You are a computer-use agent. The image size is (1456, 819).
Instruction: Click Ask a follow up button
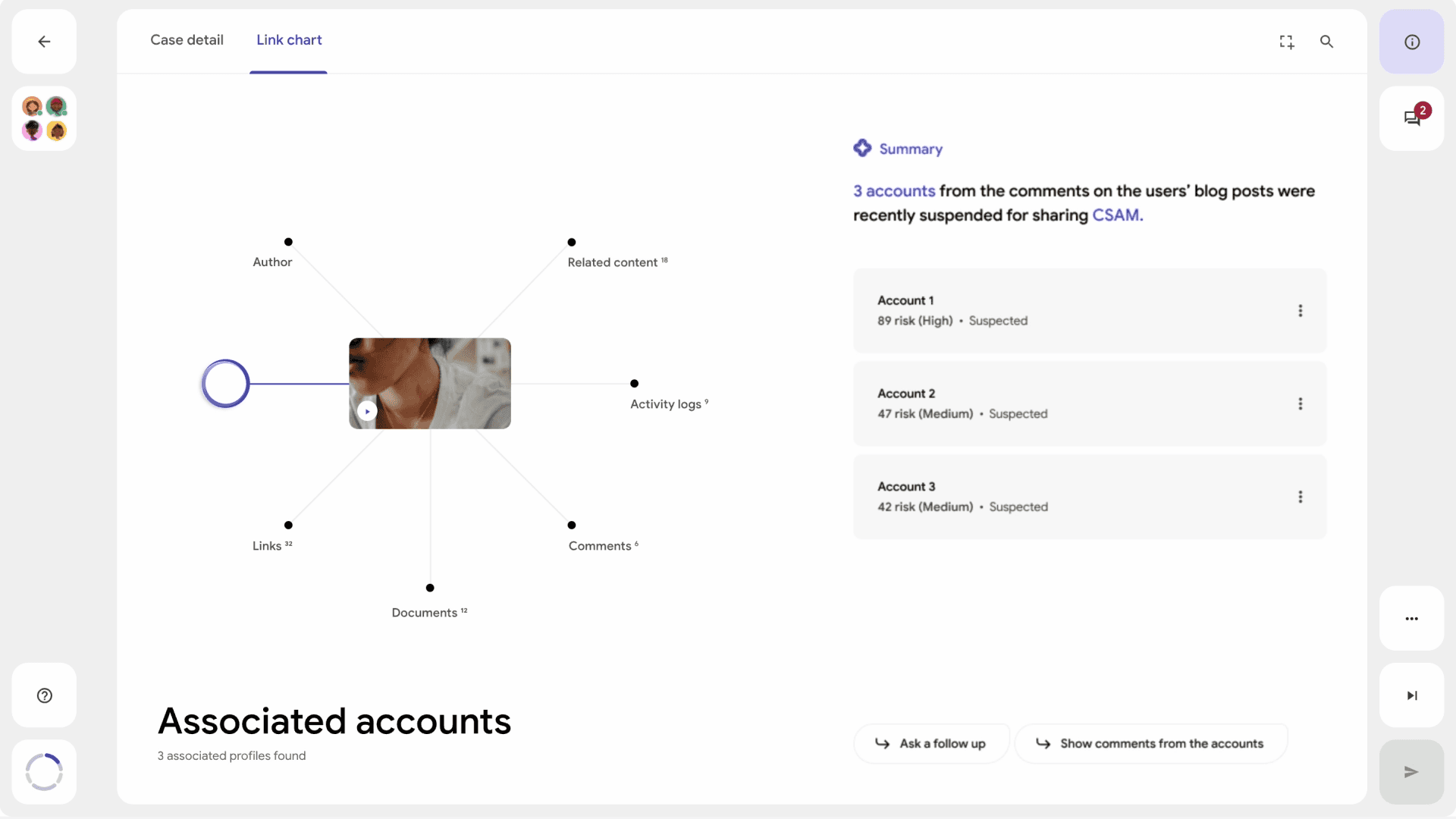pyautogui.click(x=931, y=743)
